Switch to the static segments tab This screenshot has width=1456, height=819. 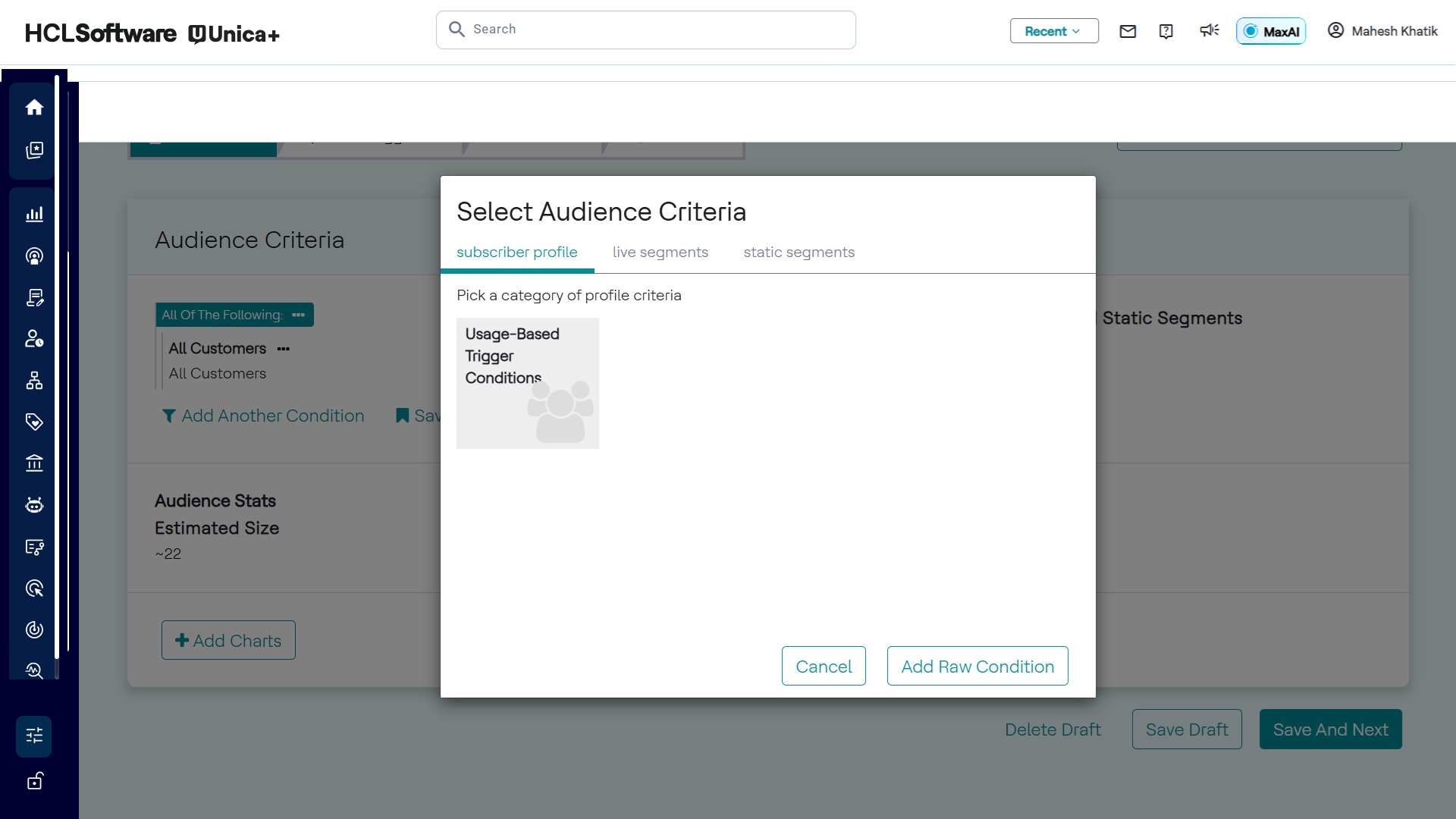tap(799, 253)
